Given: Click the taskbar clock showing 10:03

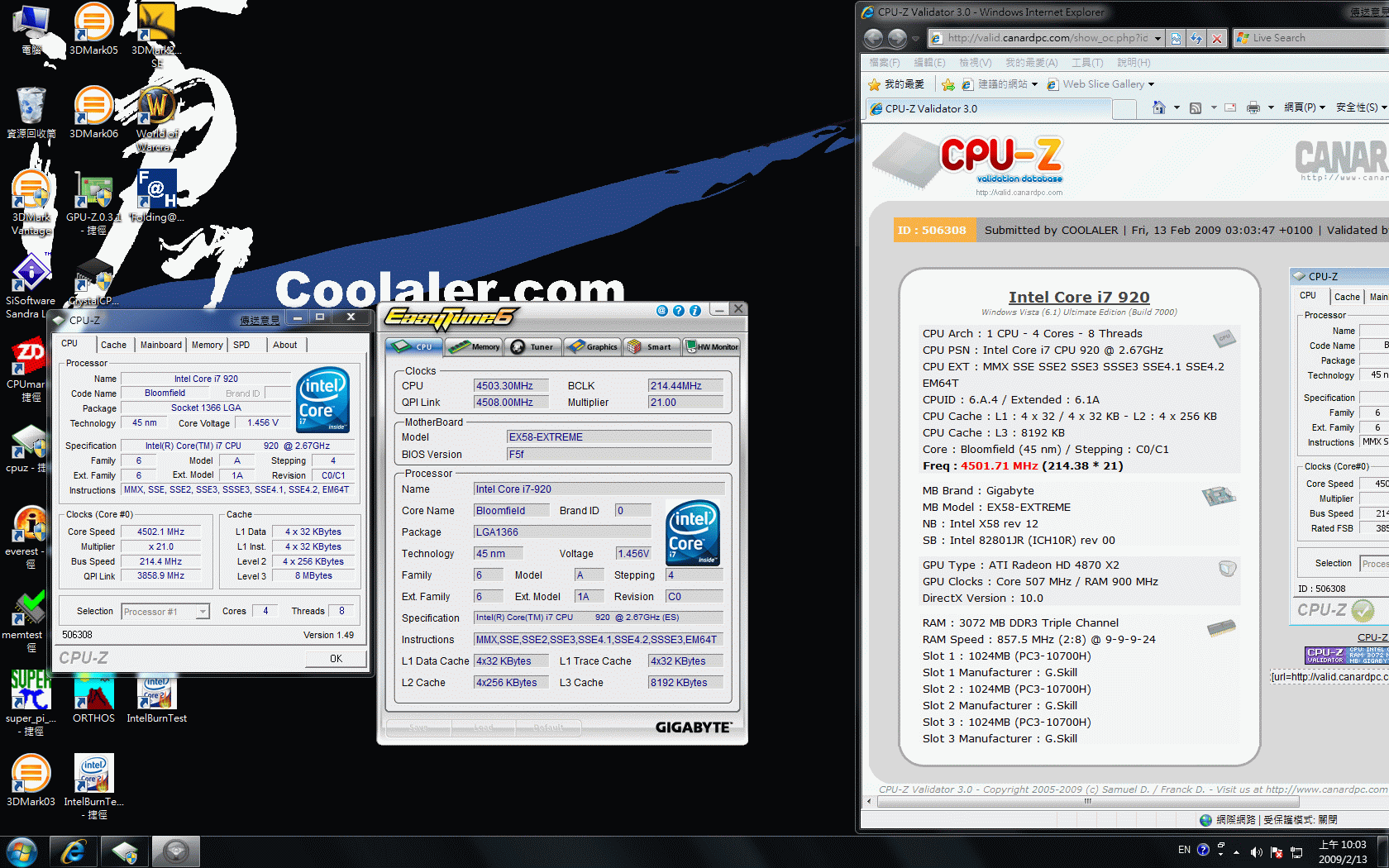Looking at the screenshot, I should 1343,851.
